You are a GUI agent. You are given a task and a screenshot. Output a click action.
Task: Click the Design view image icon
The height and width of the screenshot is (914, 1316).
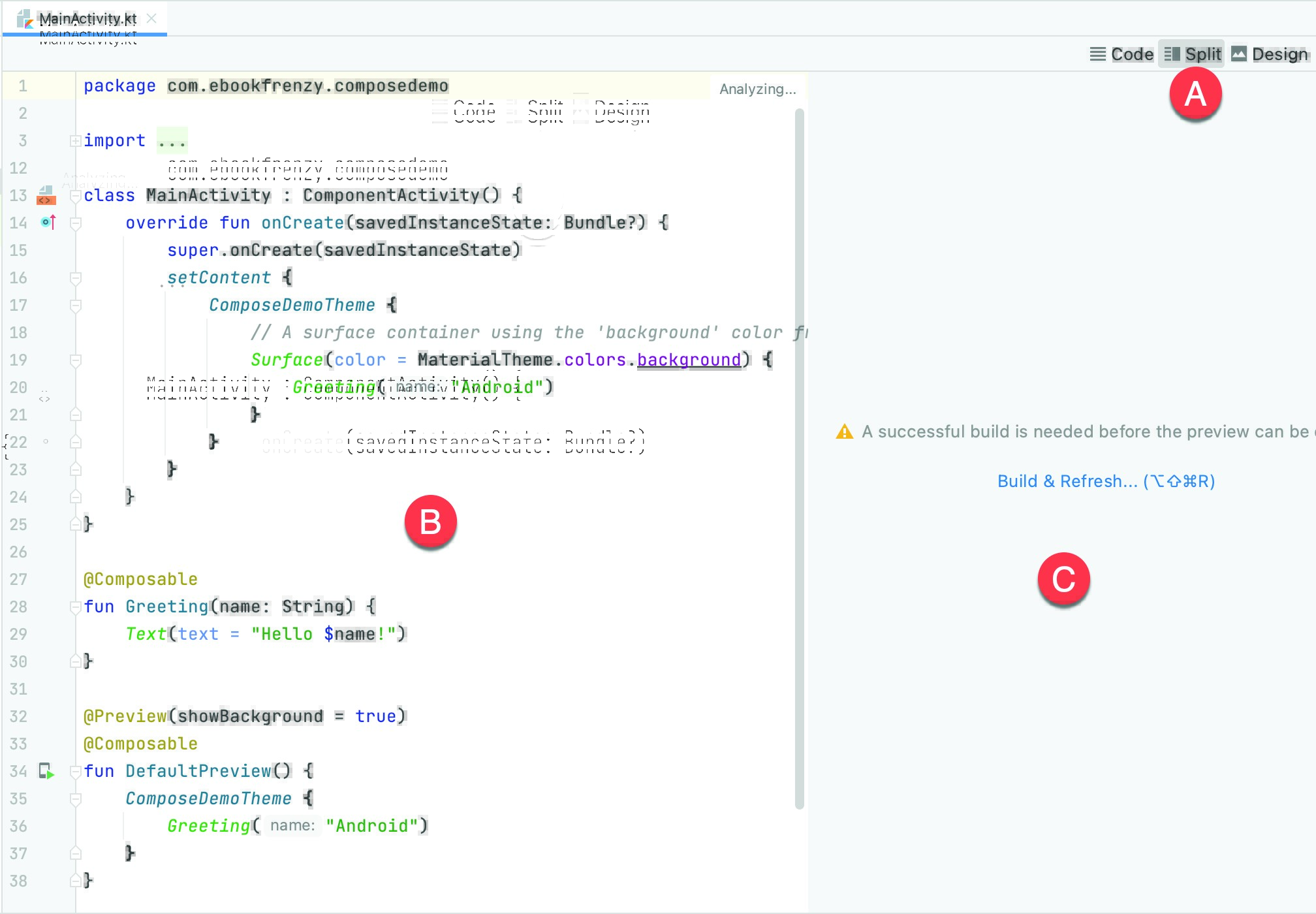click(1239, 54)
